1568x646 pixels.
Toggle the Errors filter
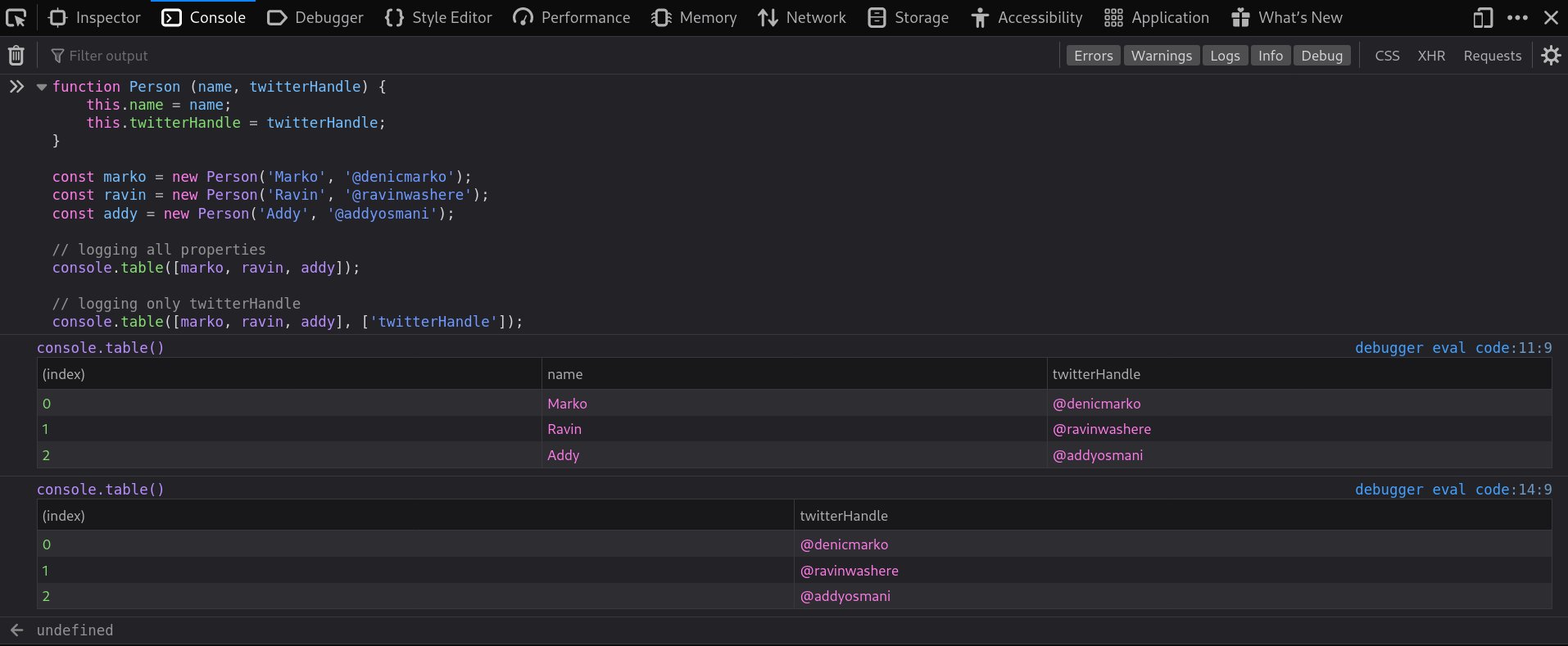tap(1093, 56)
